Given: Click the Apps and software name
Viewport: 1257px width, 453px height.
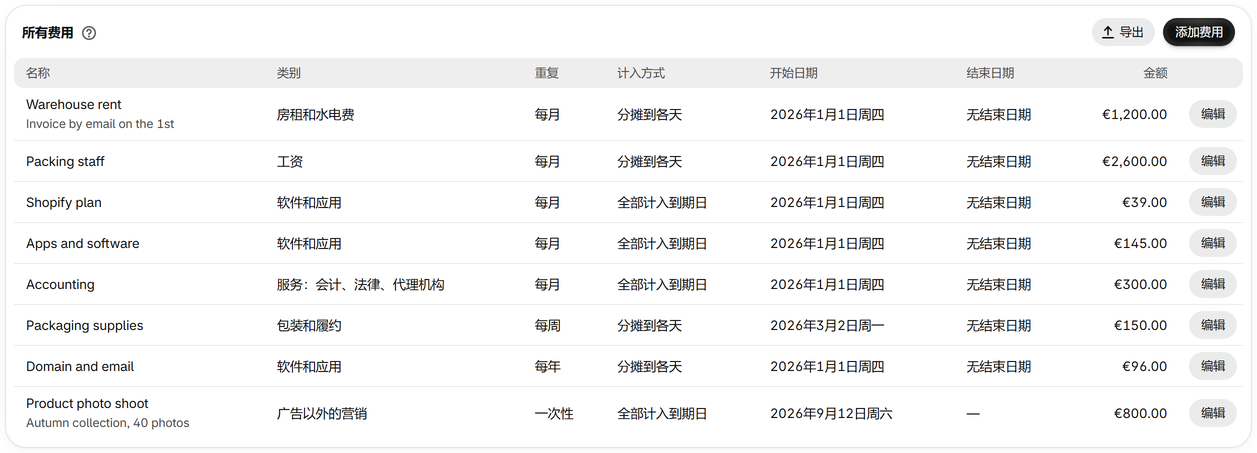Looking at the screenshot, I should 83,243.
